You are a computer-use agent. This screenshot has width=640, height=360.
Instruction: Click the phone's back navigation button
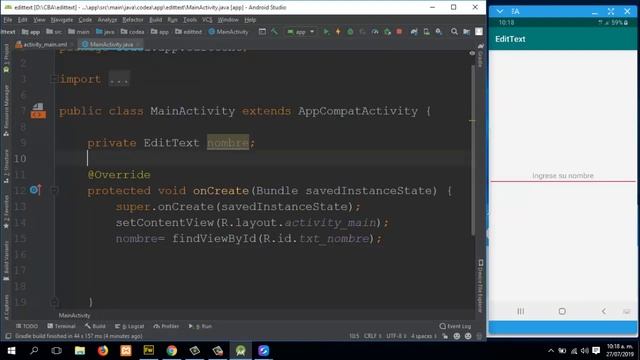604,311
